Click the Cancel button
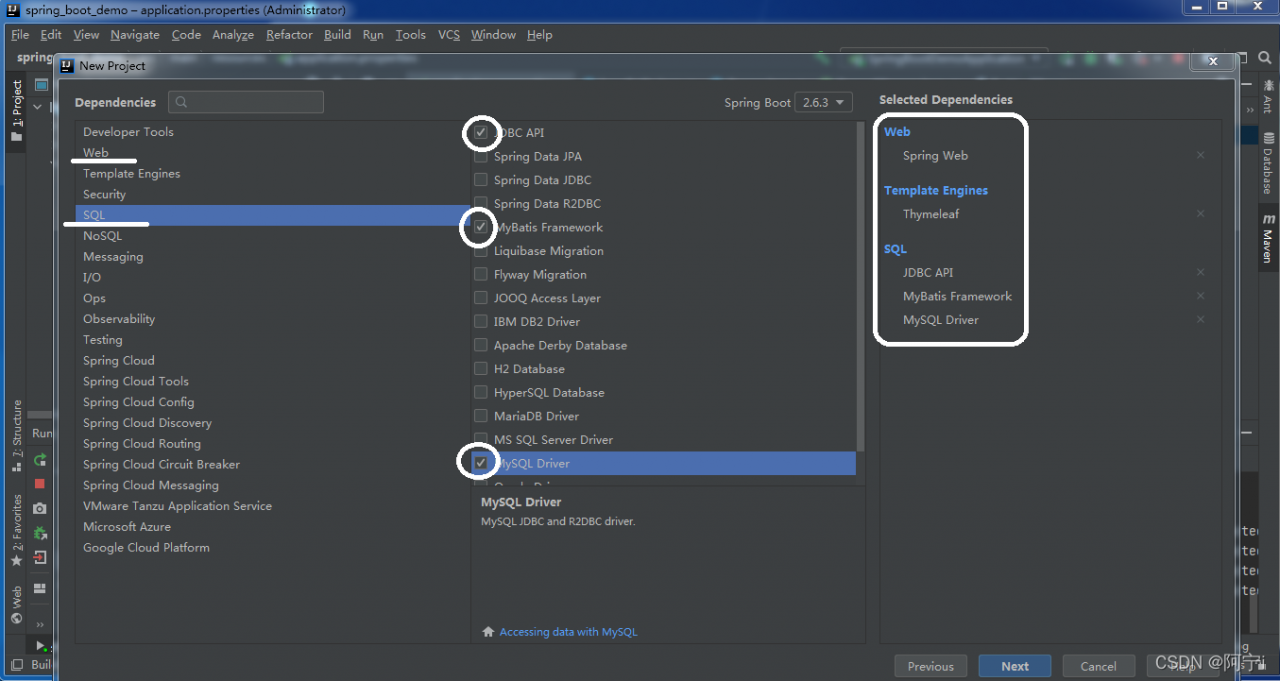The image size is (1280, 681). coord(1098,666)
